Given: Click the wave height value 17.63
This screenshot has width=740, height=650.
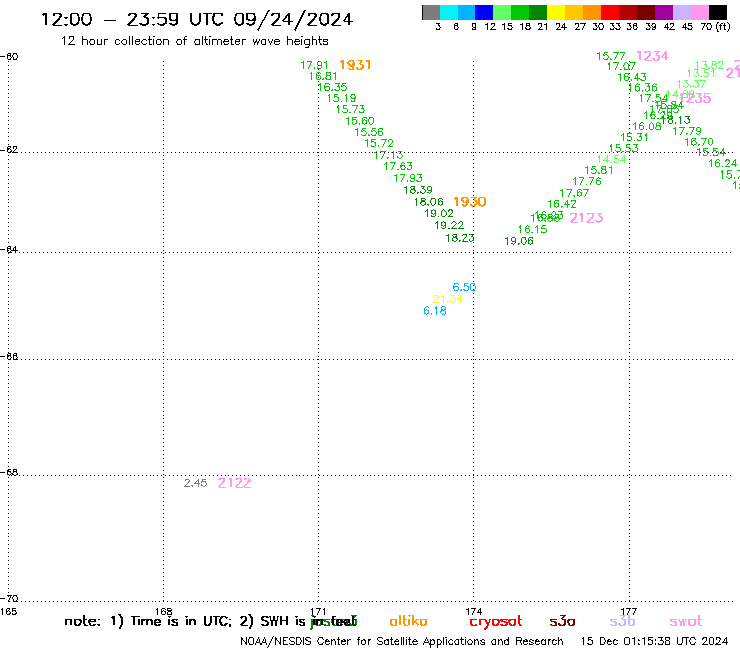Looking at the screenshot, I should pyautogui.click(x=398, y=167).
